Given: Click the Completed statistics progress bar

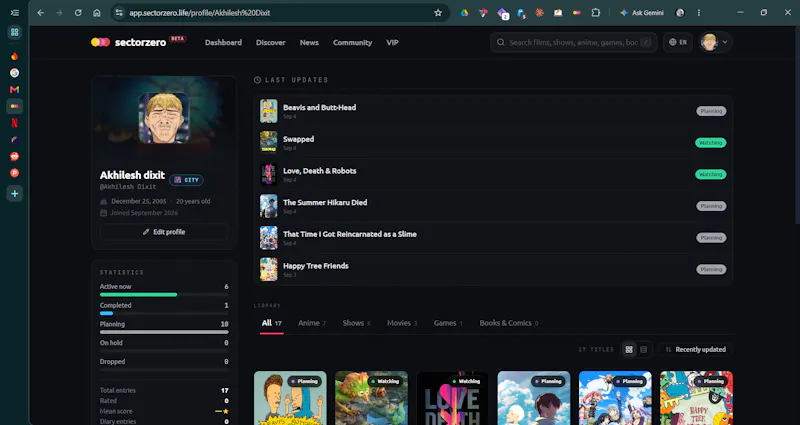Looking at the screenshot, I should coord(164,313).
